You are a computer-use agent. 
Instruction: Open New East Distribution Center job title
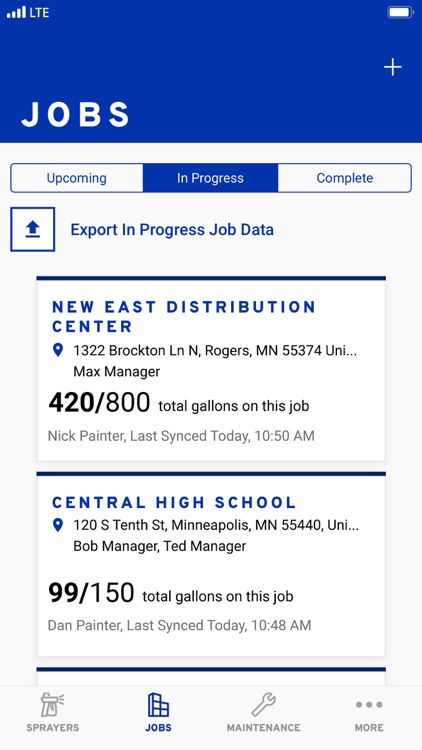coord(184,317)
